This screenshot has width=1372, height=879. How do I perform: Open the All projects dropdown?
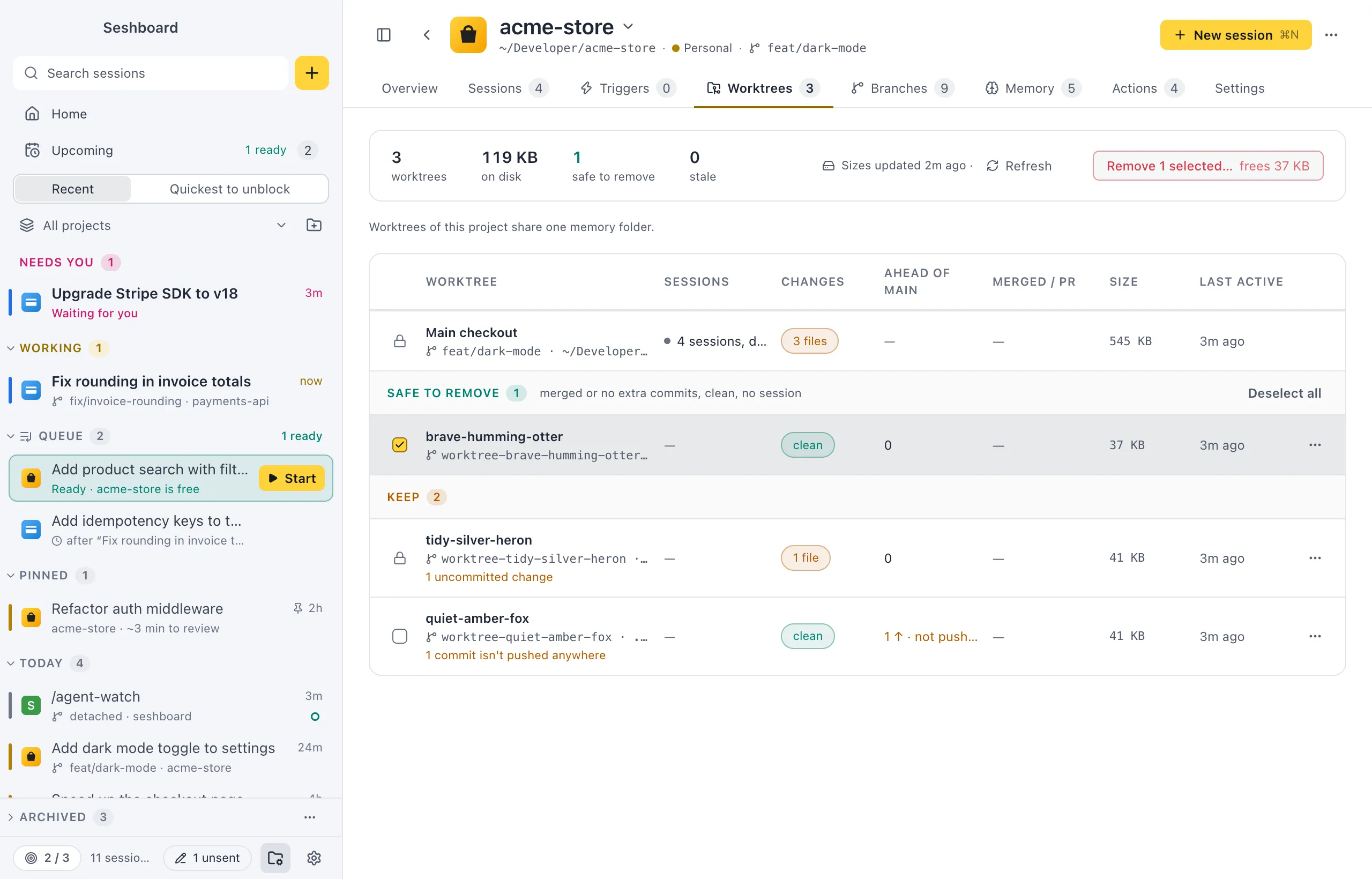click(x=153, y=225)
